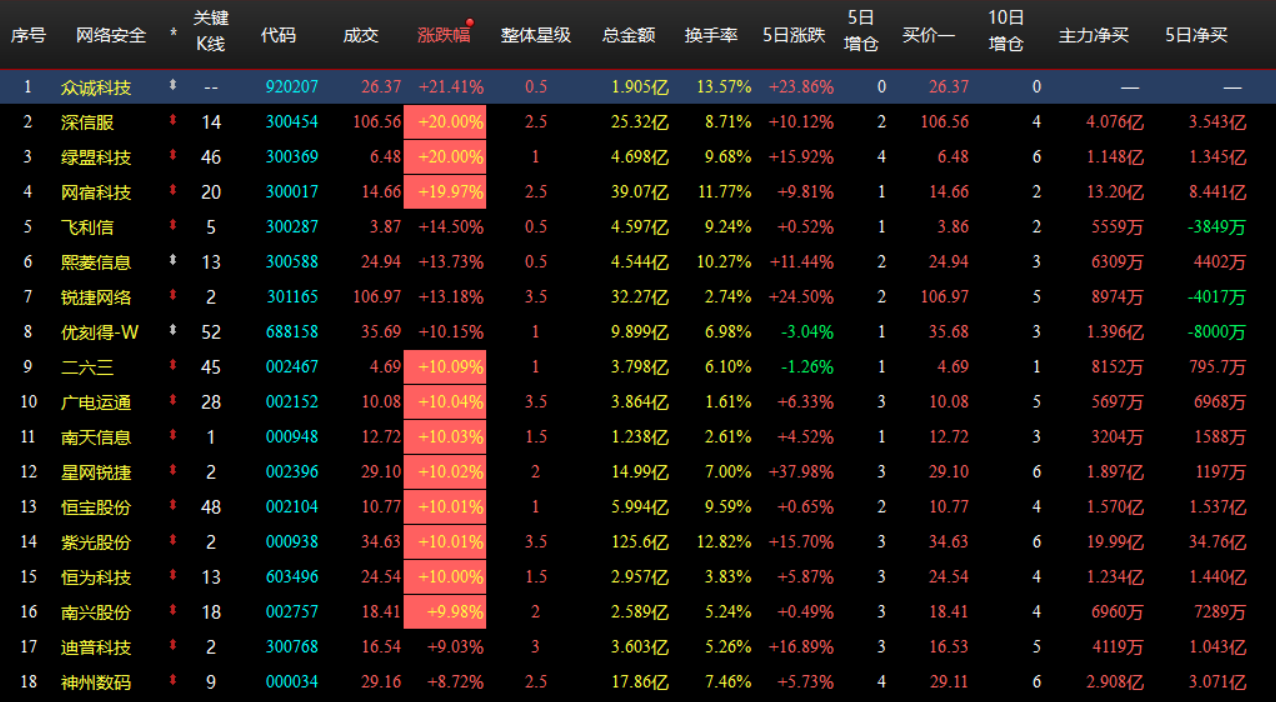Select stock name 优刻得-W

point(100,332)
